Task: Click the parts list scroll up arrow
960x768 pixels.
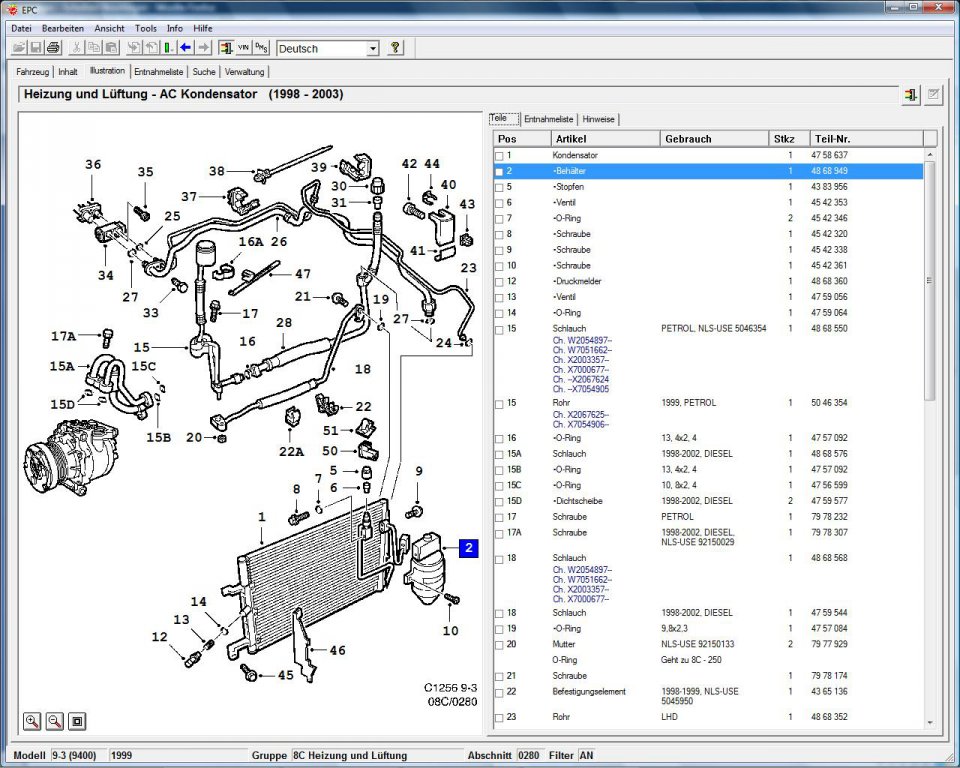Action: click(x=930, y=155)
